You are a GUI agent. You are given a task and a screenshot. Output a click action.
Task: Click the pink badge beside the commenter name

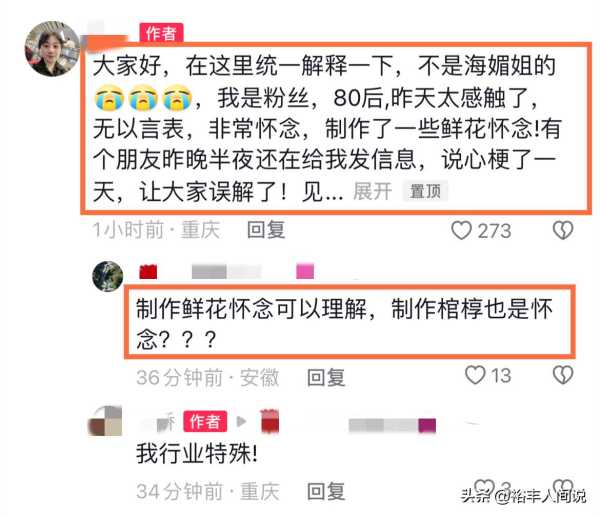tap(305, 271)
